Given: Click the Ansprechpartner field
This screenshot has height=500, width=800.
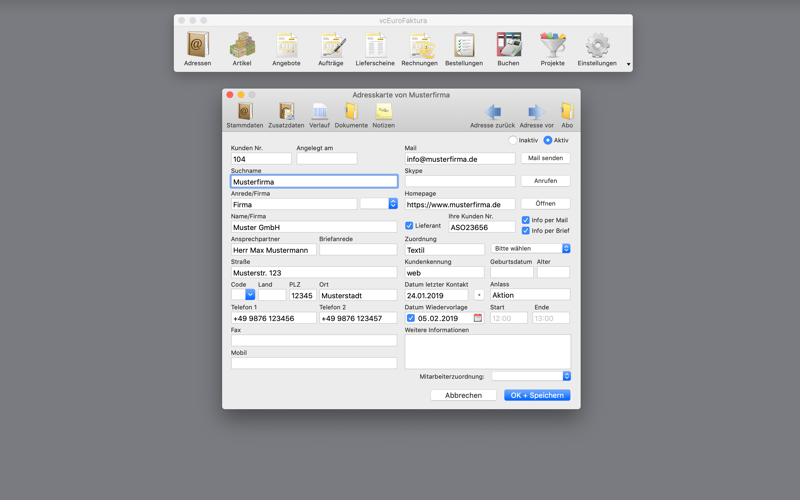Looking at the screenshot, I should point(274,250).
